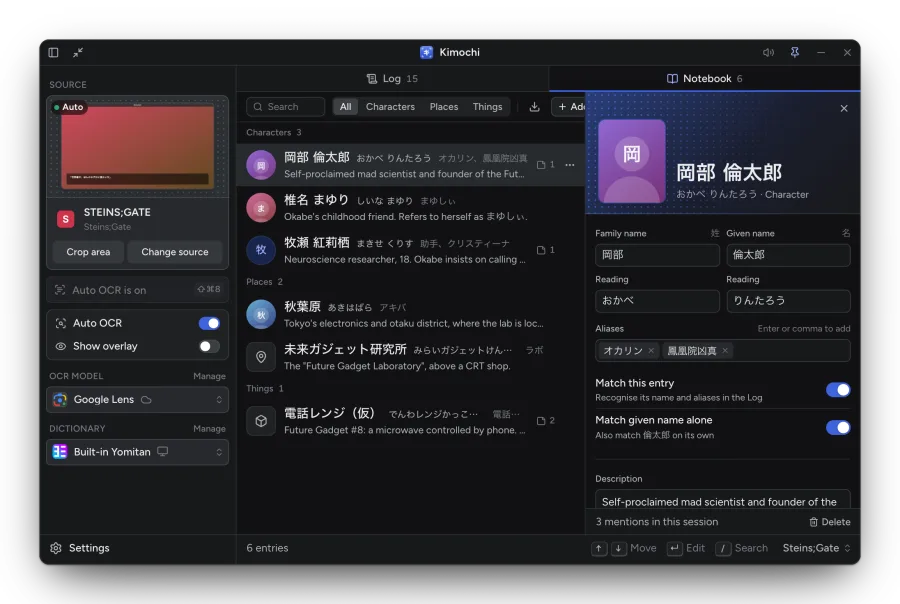This screenshot has width=900, height=604.
Task: Click the Family name field 岡部
Action: pyautogui.click(x=657, y=255)
